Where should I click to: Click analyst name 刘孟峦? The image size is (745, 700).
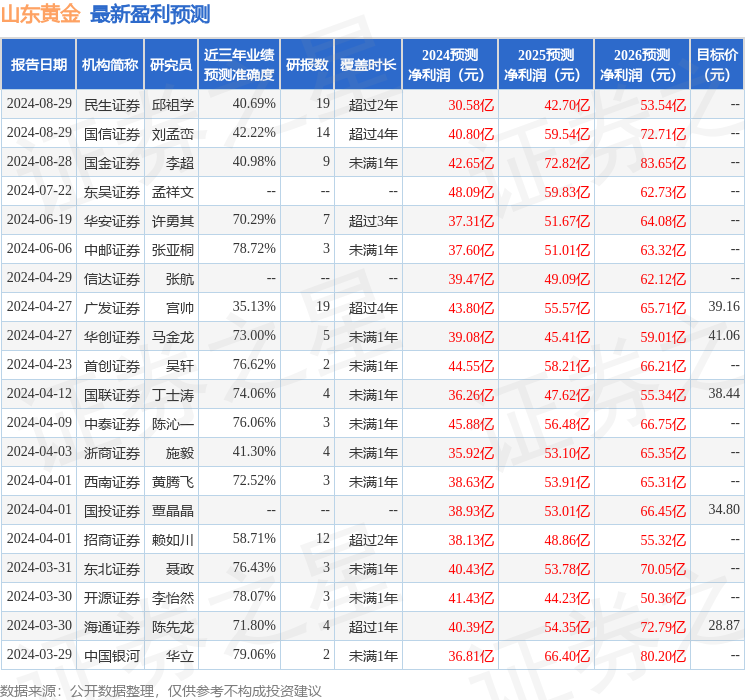pyautogui.click(x=173, y=134)
